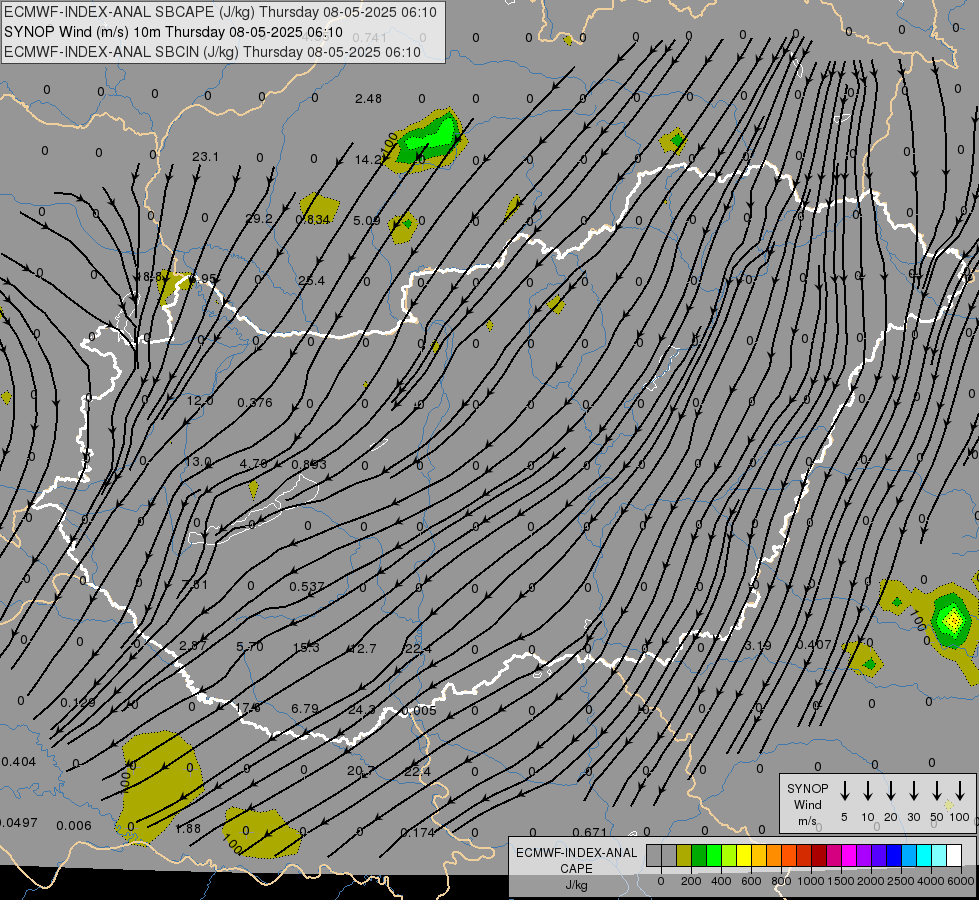Select the bright cyan CAPE legend swatch
This screenshot has width=979, height=900.
[x=923, y=856]
